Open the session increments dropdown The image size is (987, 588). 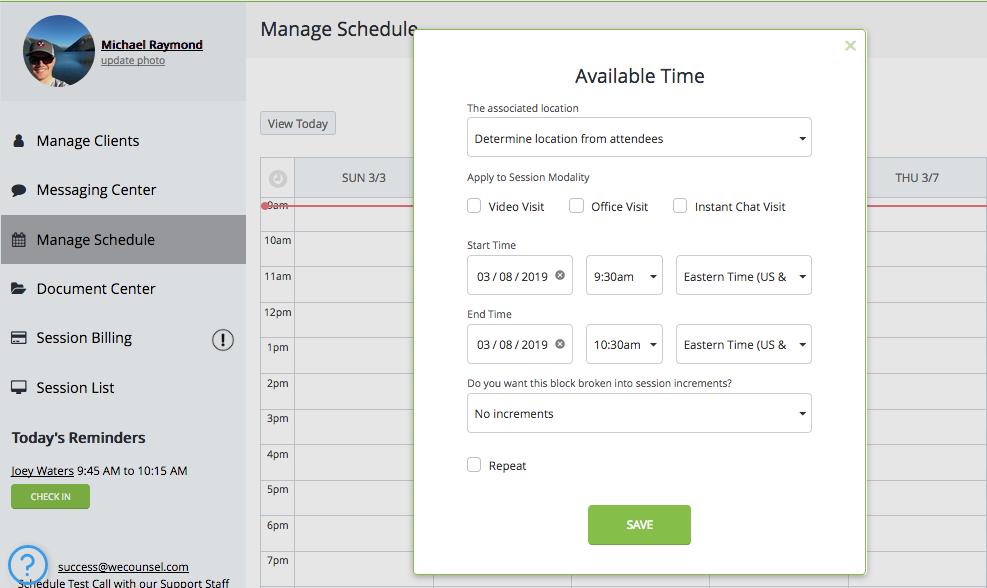tap(639, 413)
